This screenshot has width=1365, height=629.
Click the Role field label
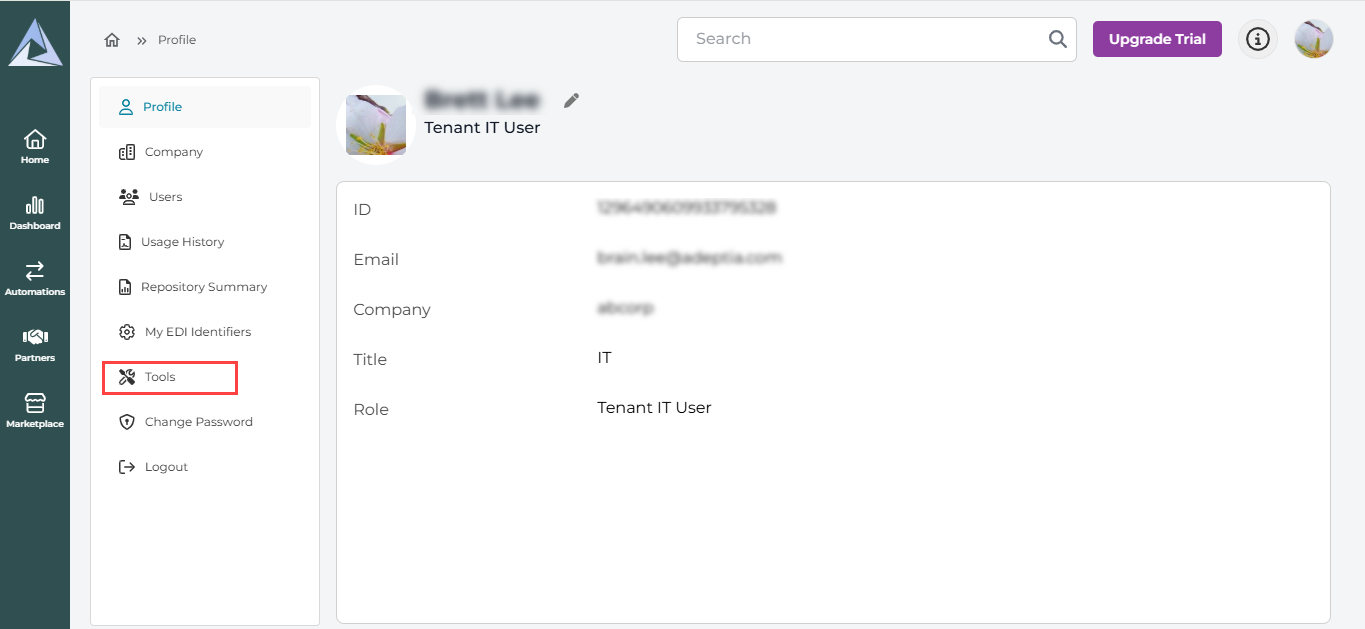tap(371, 409)
